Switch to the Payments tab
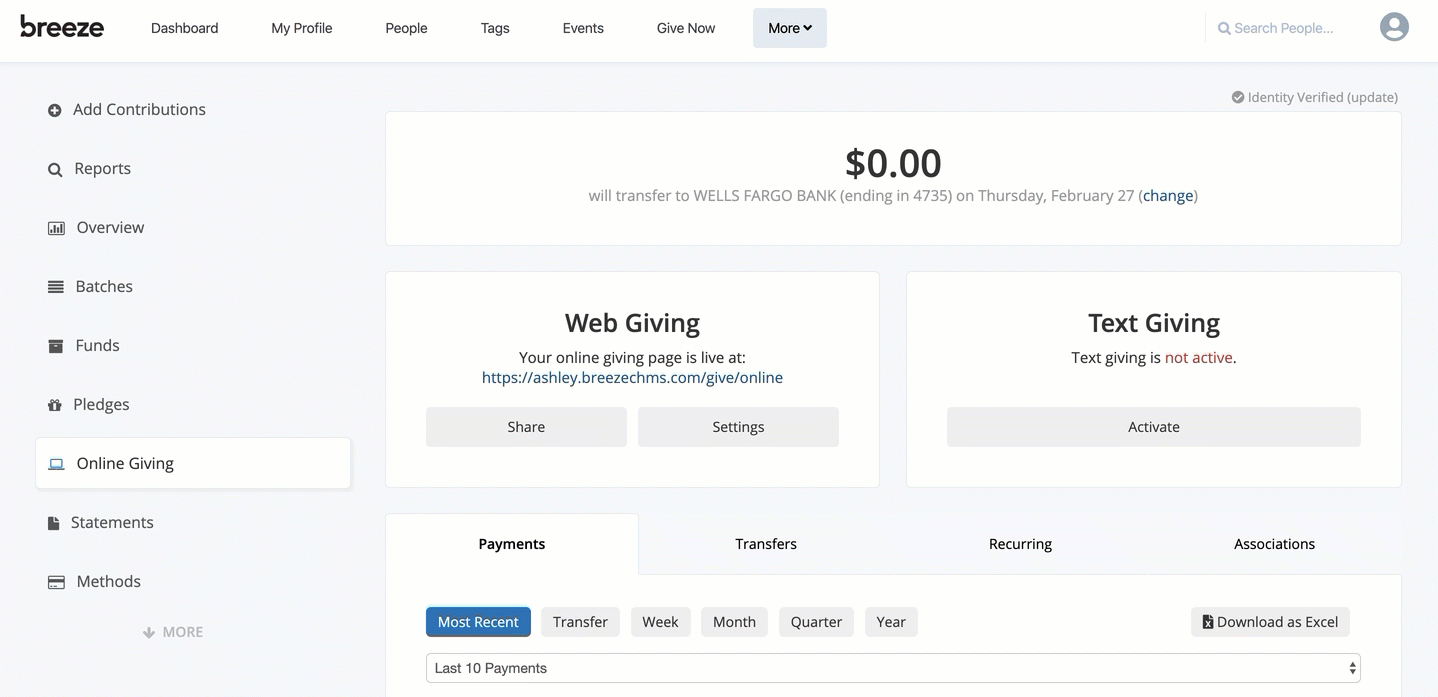This screenshot has width=1438, height=697. coord(512,544)
